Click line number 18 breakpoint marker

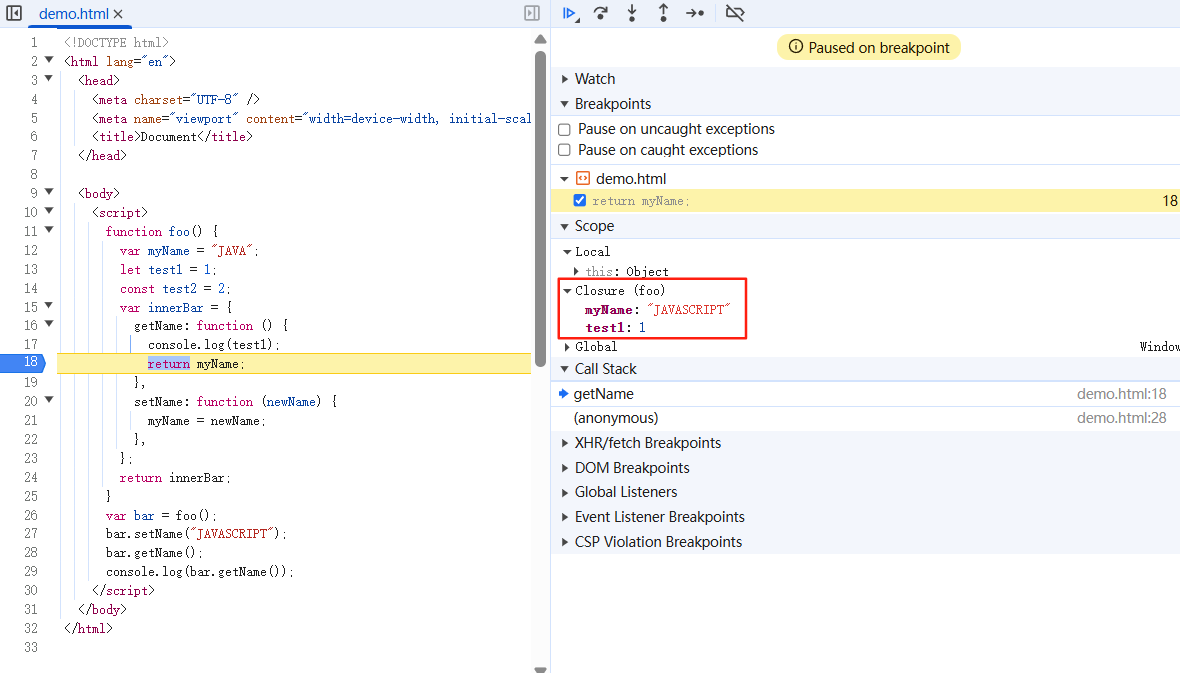tap(30, 363)
